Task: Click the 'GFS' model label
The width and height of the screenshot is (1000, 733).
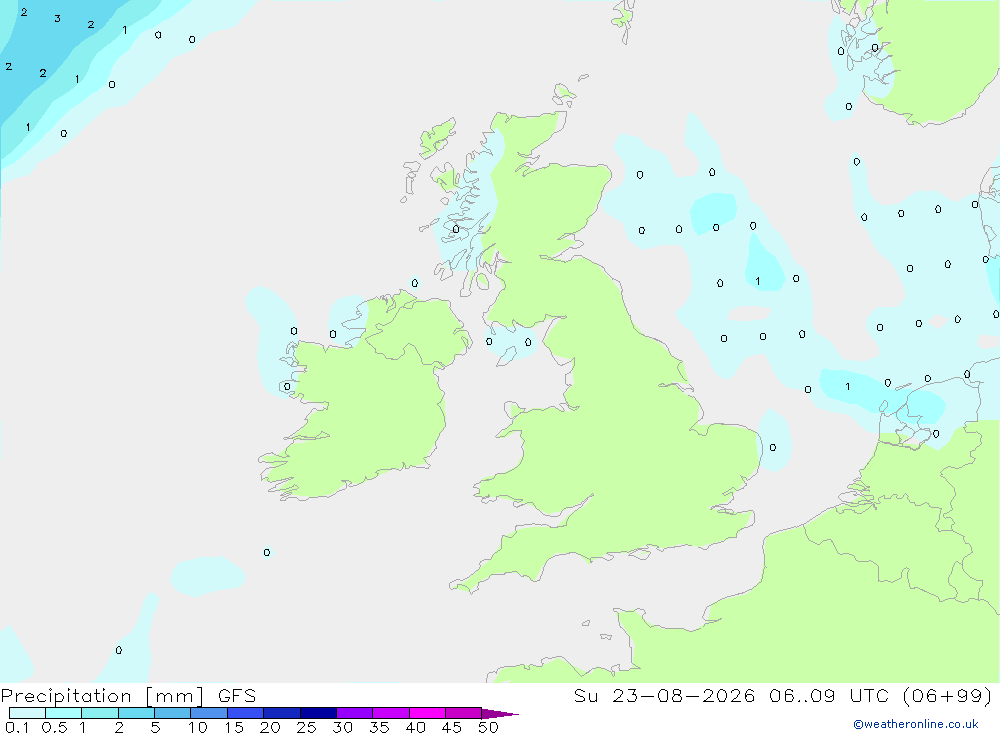Action: click(x=237, y=696)
